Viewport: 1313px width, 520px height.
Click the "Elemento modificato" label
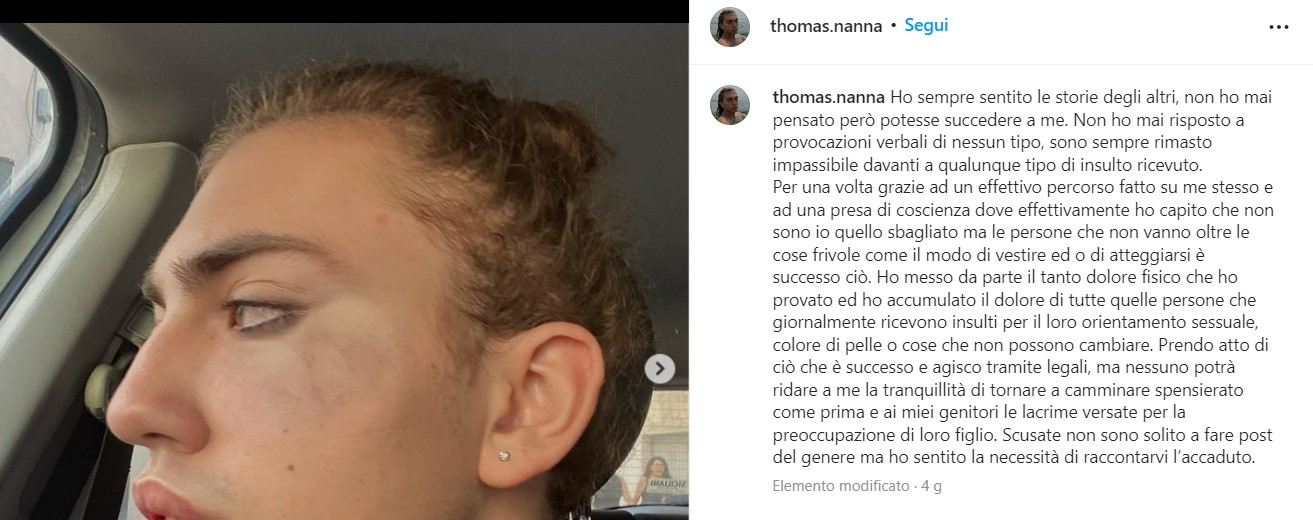pos(840,487)
